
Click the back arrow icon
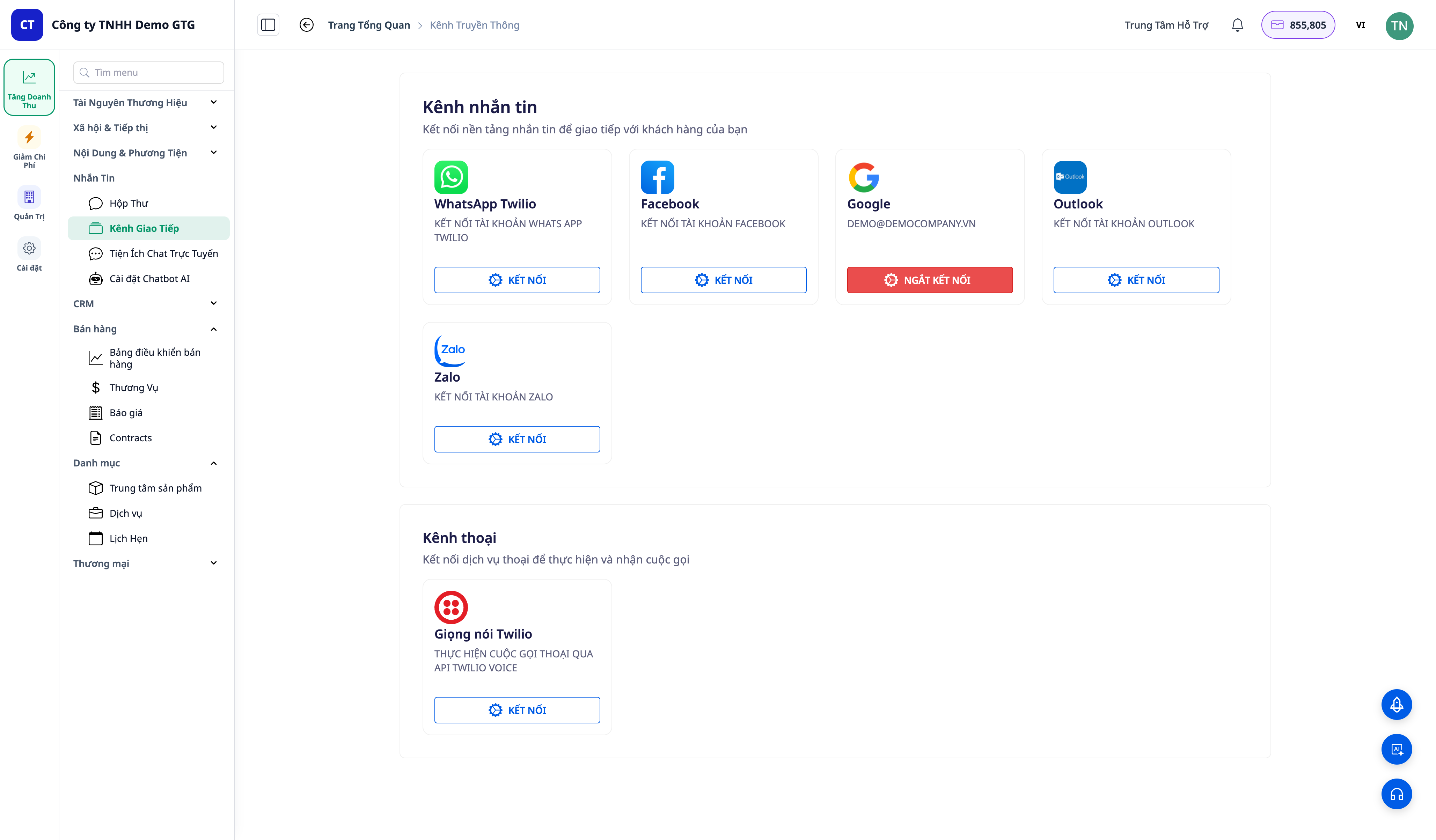pos(307,25)
